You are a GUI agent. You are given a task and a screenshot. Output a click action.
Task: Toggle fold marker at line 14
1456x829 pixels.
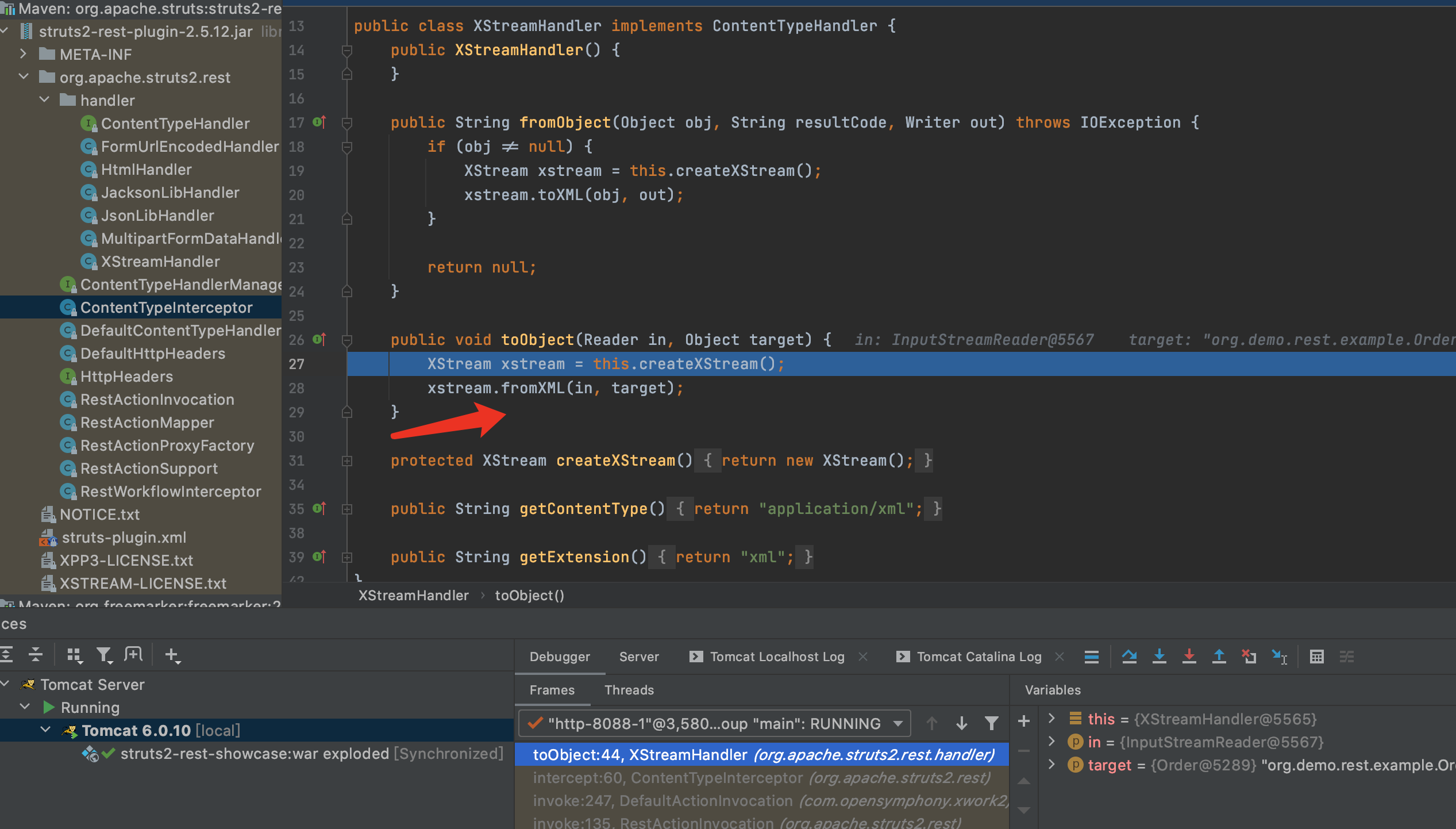point(347,51)
